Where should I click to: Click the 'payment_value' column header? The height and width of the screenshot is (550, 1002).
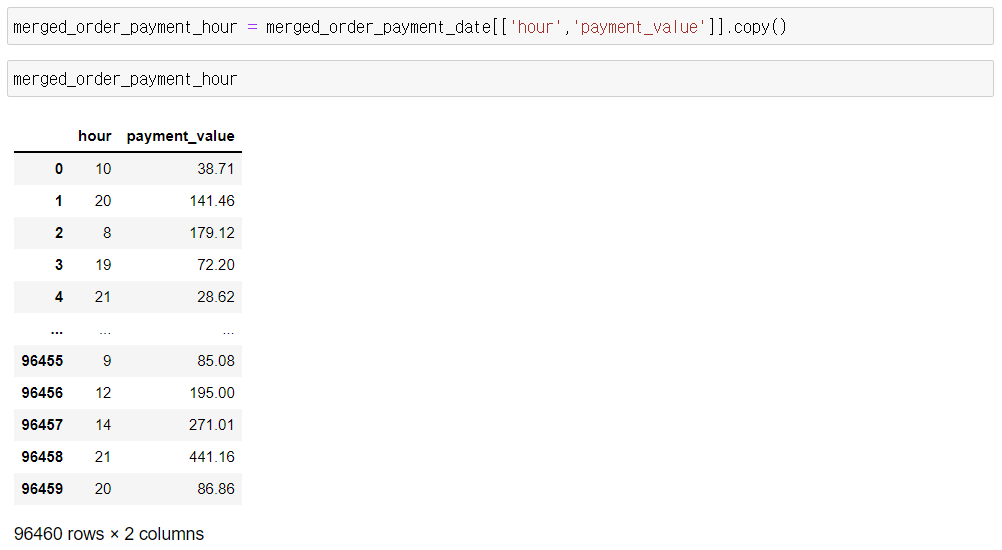(x=180, y=136)
